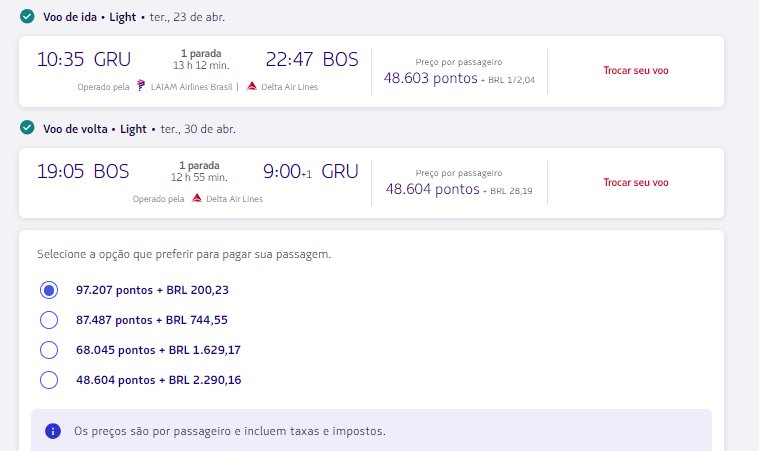Click the 1 parada 13 h 12 min. label
The image size is (759, 451).
[x=201, y=59]
